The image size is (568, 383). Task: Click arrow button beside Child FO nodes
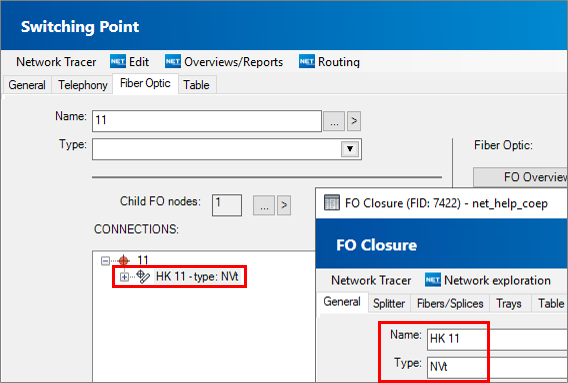(284, 205)
